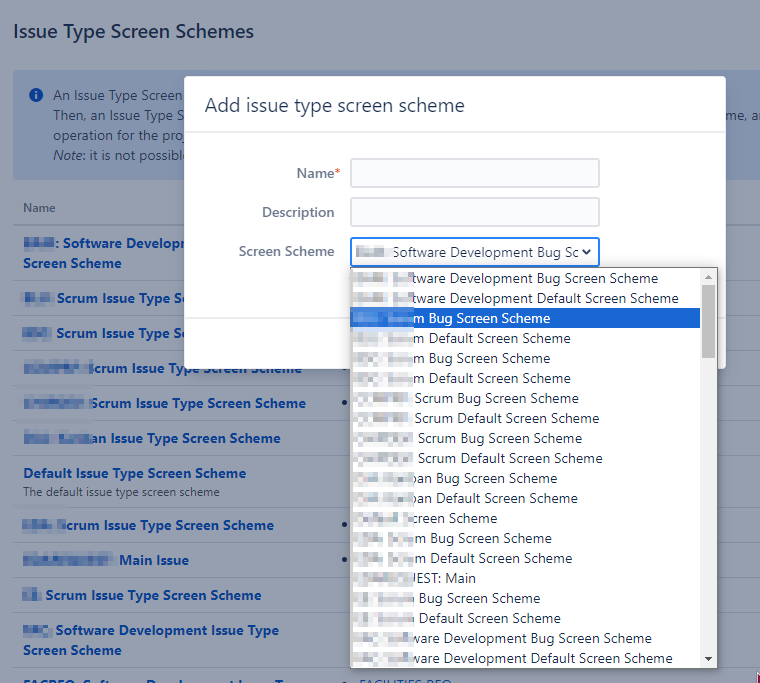The width and height of the screenshot is (760, 683).
Task: Click the Add issue type screen scheme title
Action: 334,105
